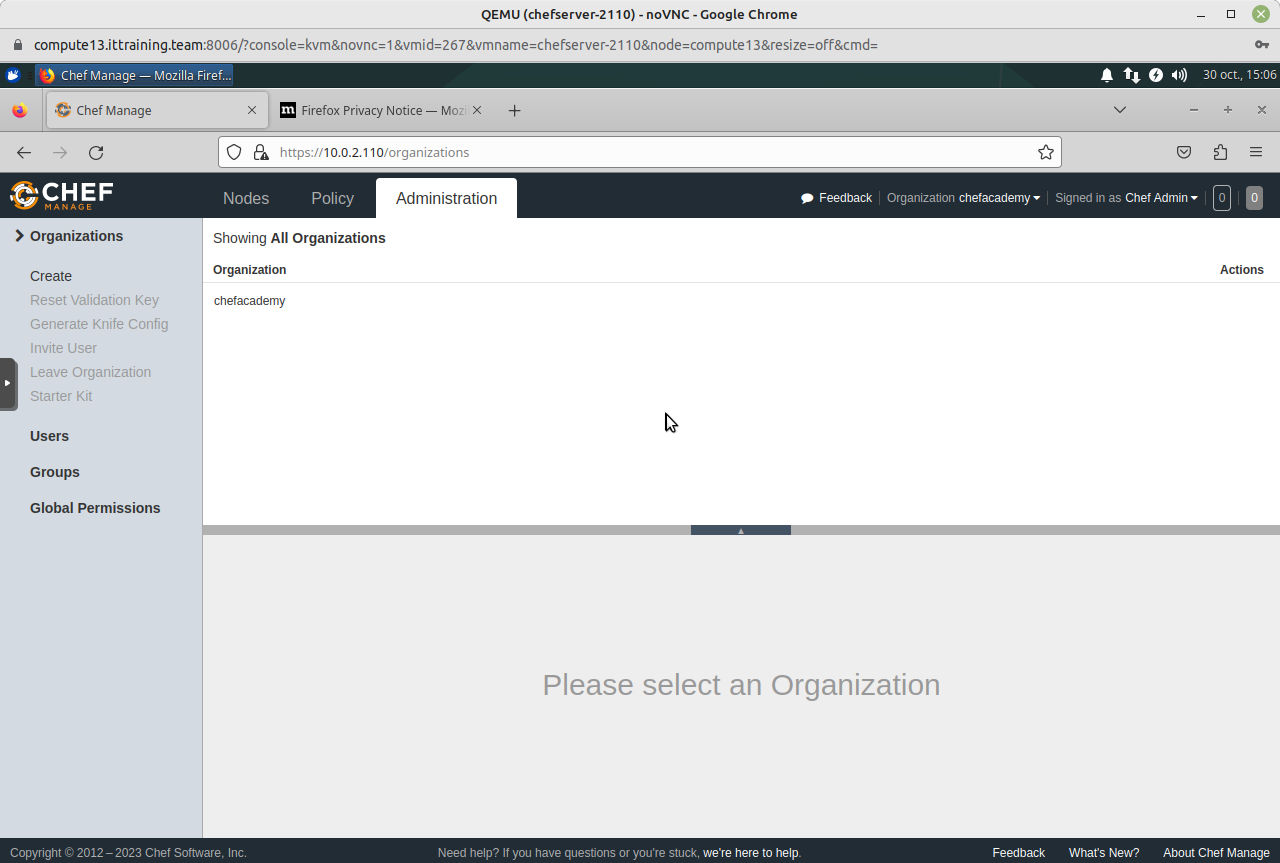Open the Chef Admin user dropdown

1160,198
